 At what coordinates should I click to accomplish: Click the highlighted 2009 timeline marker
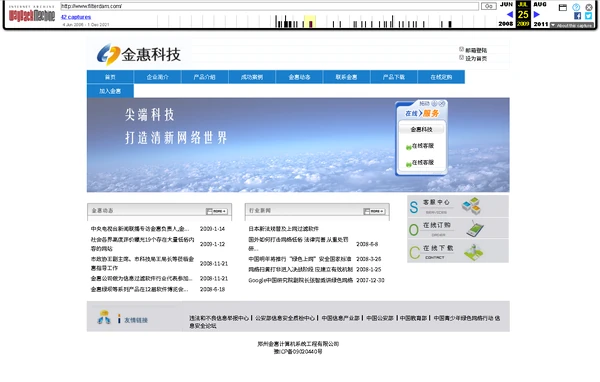coord(311,24)
